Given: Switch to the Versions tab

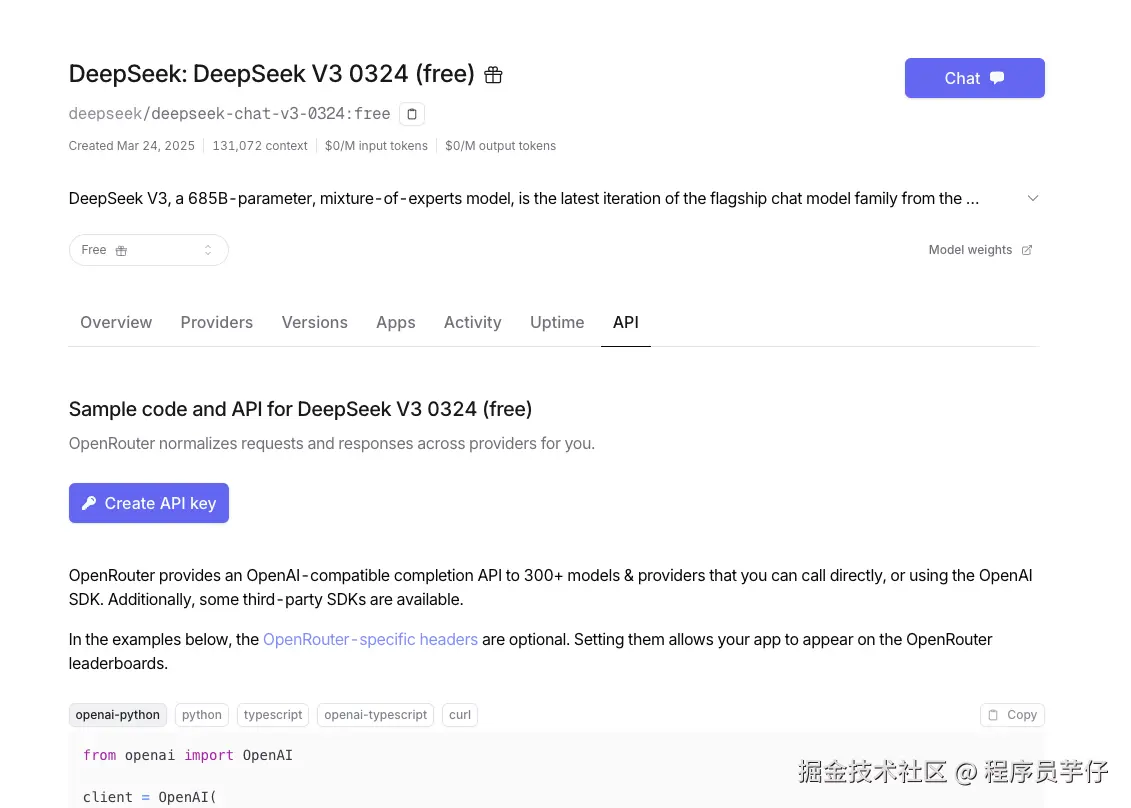Looking at the screenshot, I should click(x=314, y=322).
